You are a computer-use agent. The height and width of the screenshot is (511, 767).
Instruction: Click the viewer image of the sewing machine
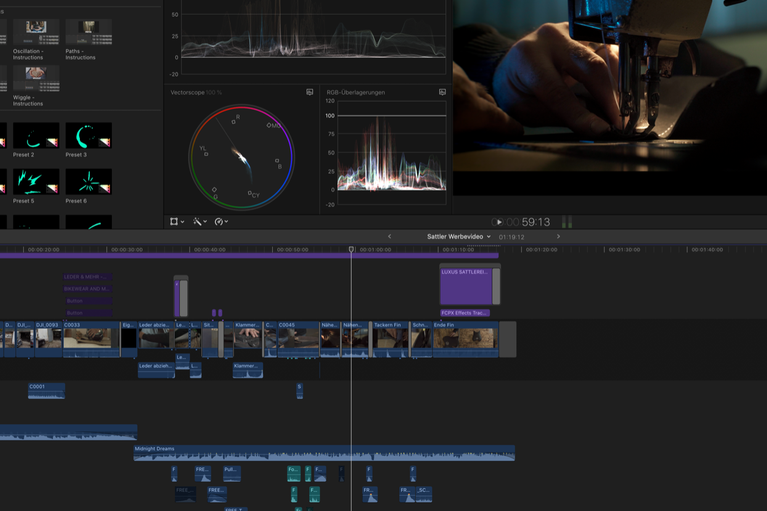click(x=609, y=86)
